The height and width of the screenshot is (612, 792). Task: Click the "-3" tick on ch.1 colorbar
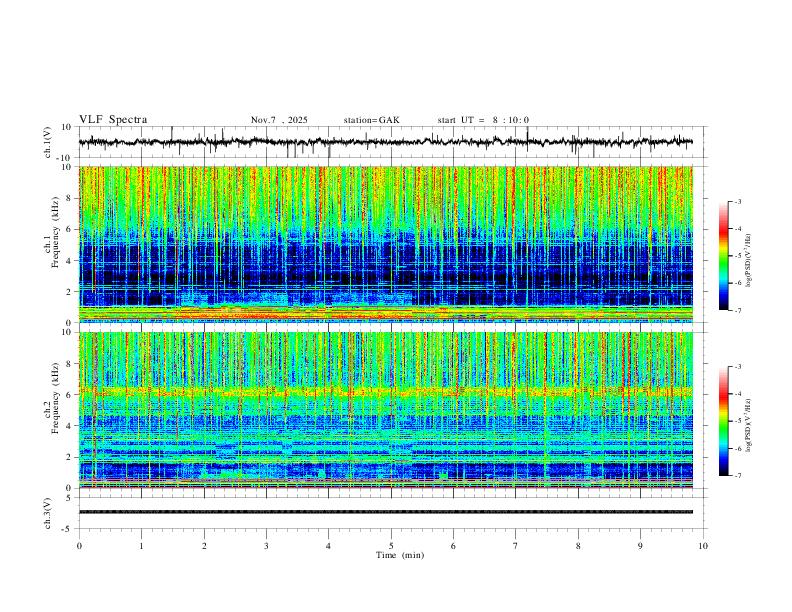point(737,201)
